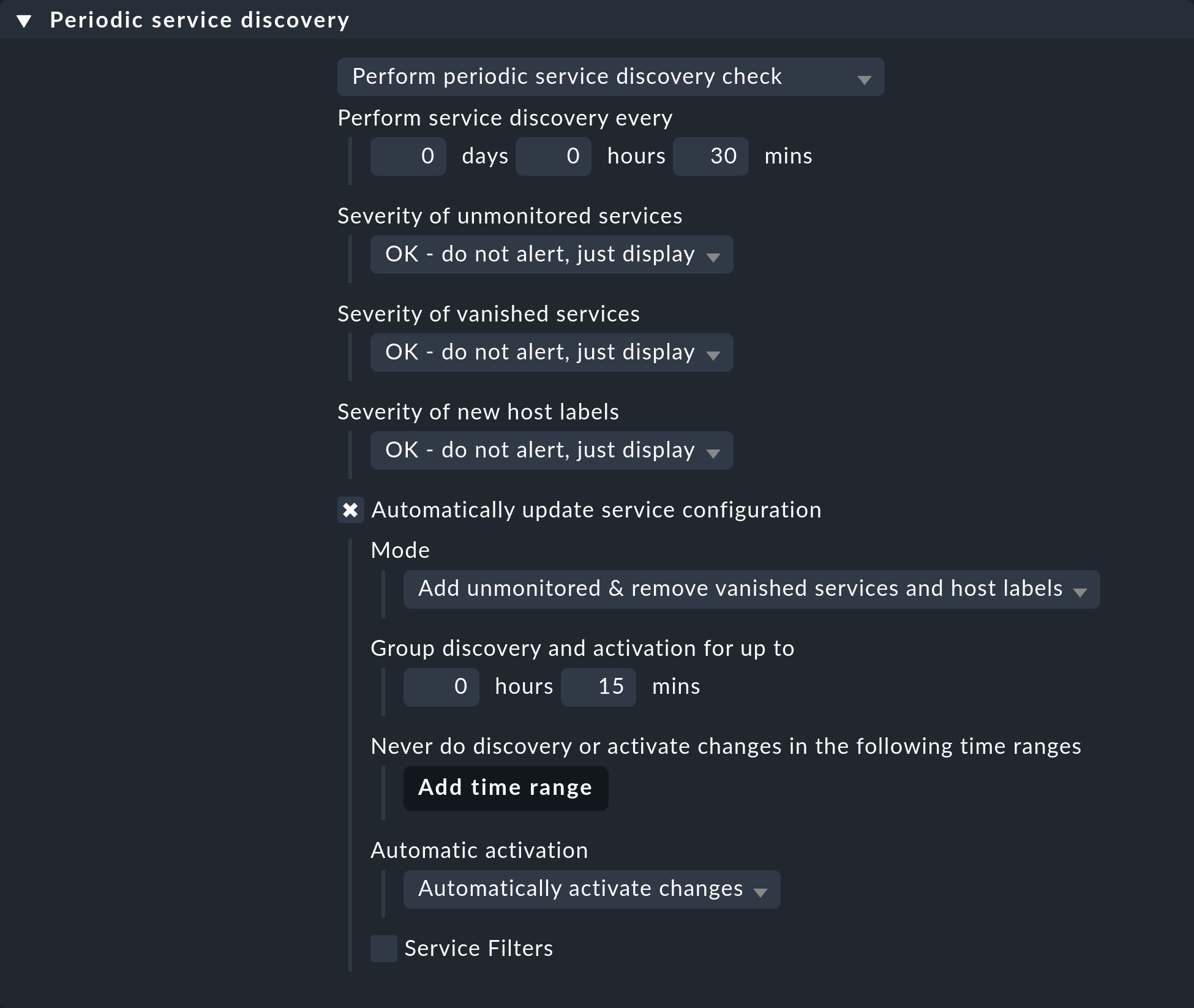1194x1008 pixels.
Task: Click the Never do discovery time ranges label
Action: [x=726, y=747]
